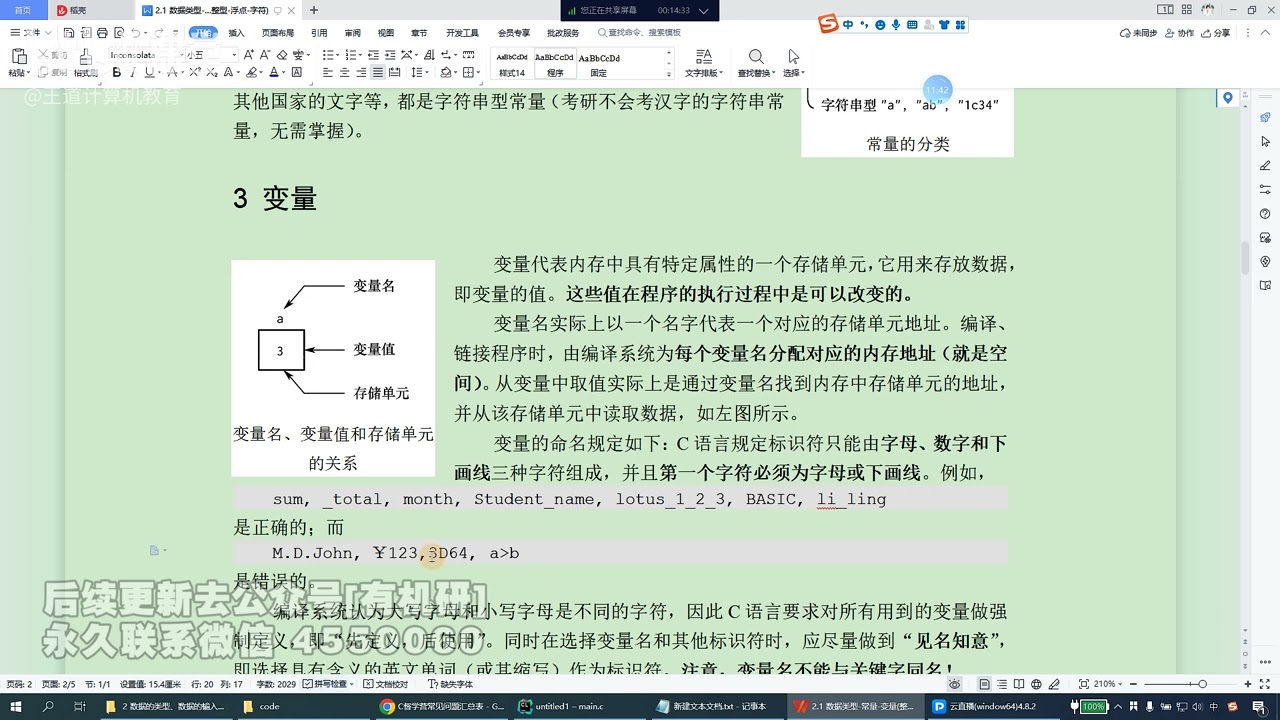The height and width of the screenshot is (720, 1280).
Task: Click the Paste clipboard icon
Action: 19,56
